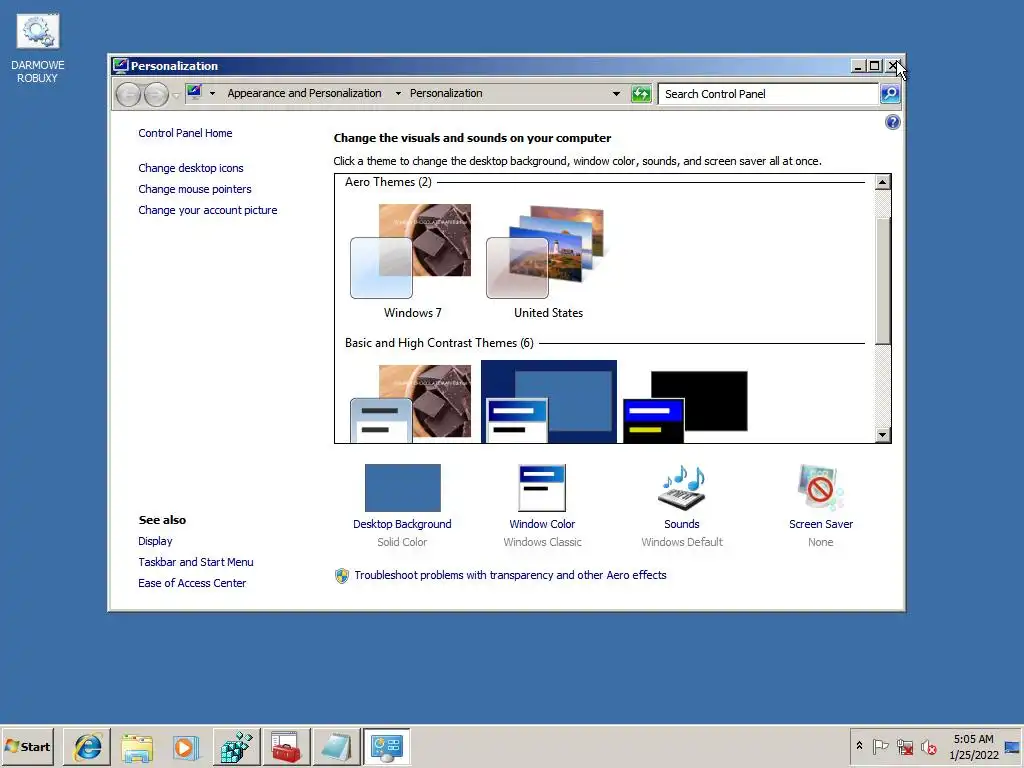The image size is (1024, 768).
Task: Open the Sounds music notes icon
Action: pyautogui.click(x=682, y=488)
